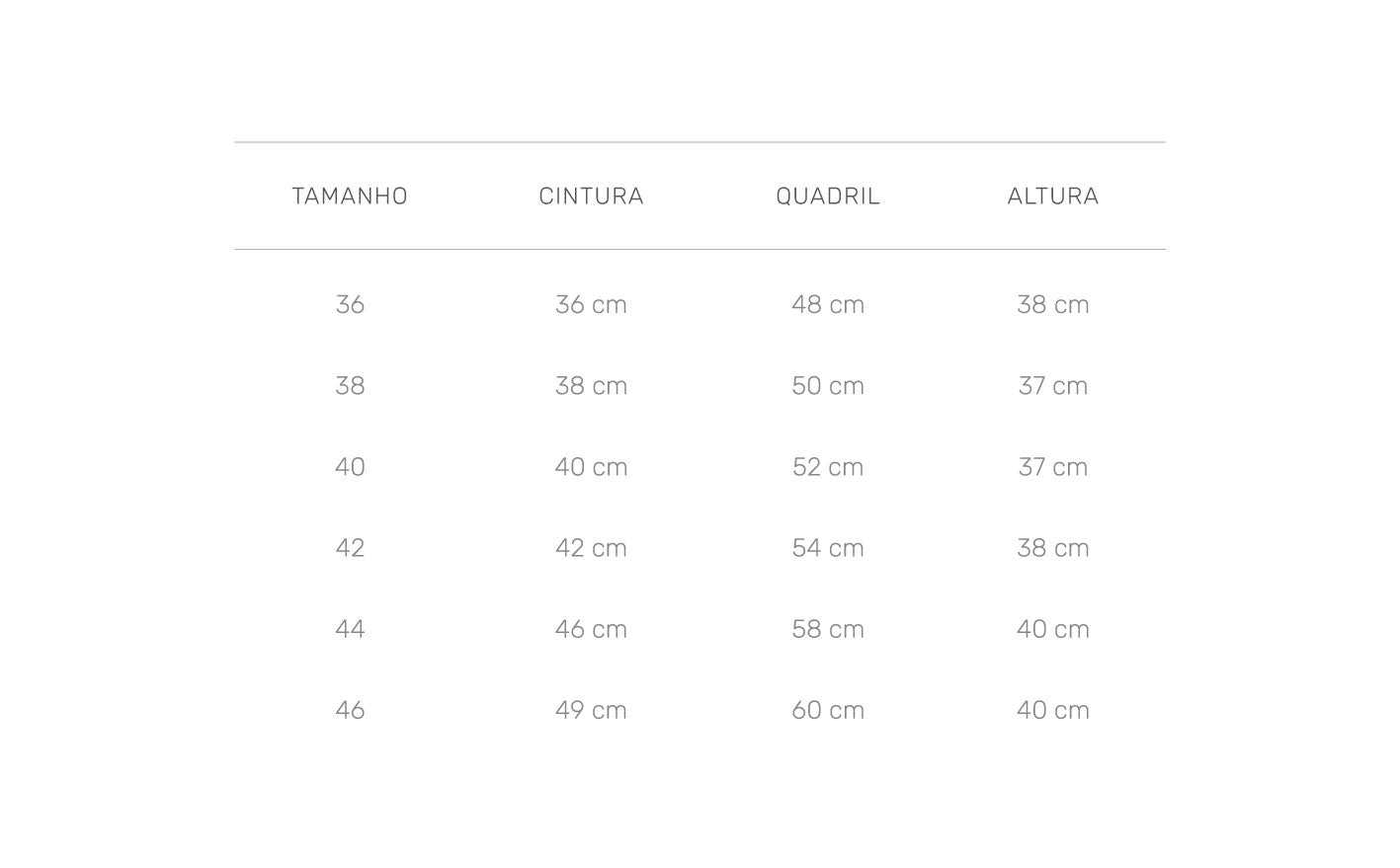
Task: Select size 42 in the TAMANHO column
Action: pyautogui.click(x=350, y=547)
